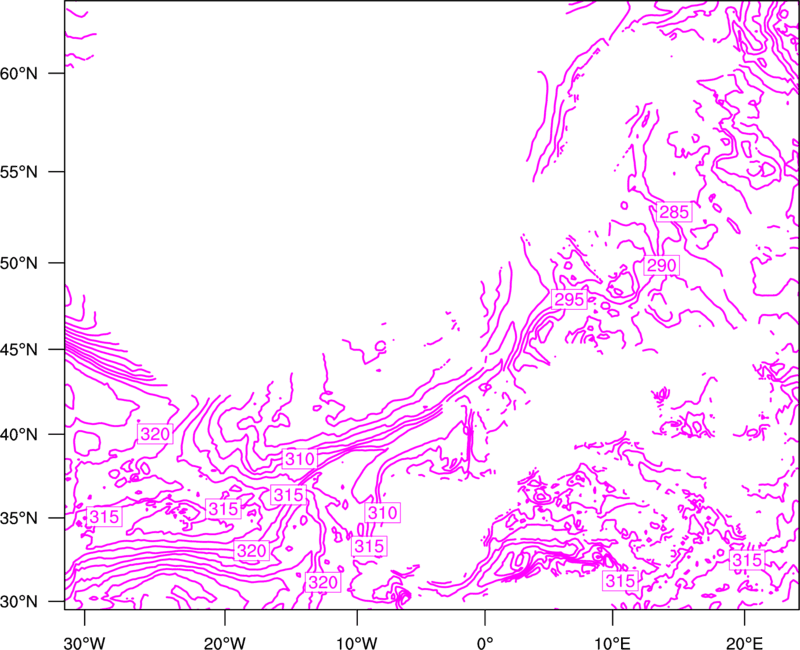Pick the 30°N latitude axis label
The image size is (800, 650).
19,602
